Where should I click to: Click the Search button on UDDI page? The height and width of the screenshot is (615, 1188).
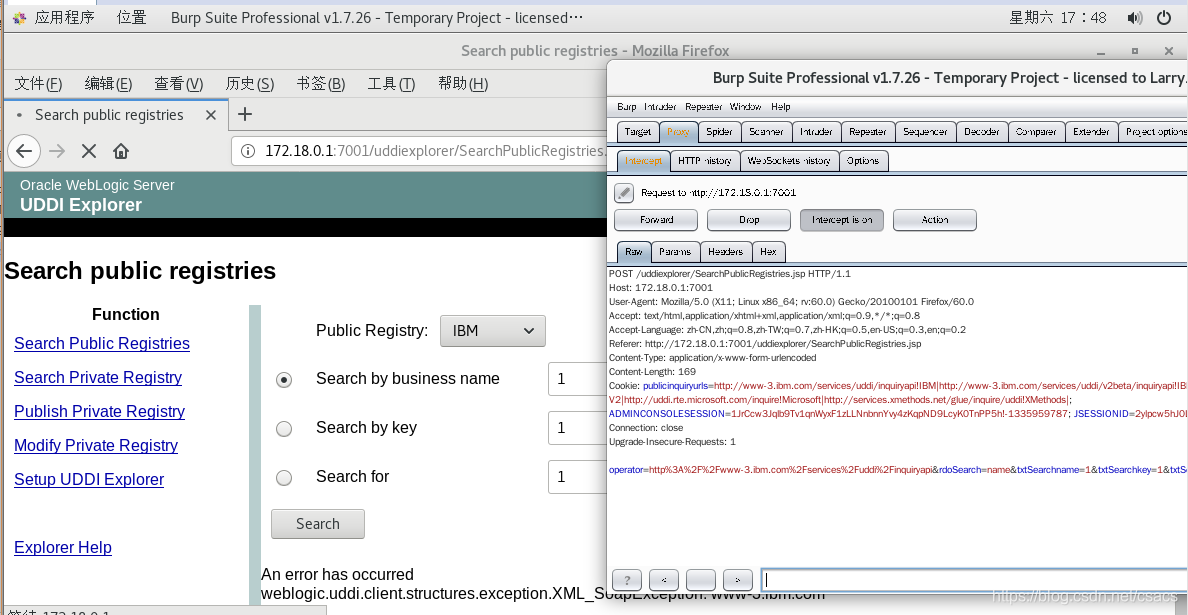(317, 524)
